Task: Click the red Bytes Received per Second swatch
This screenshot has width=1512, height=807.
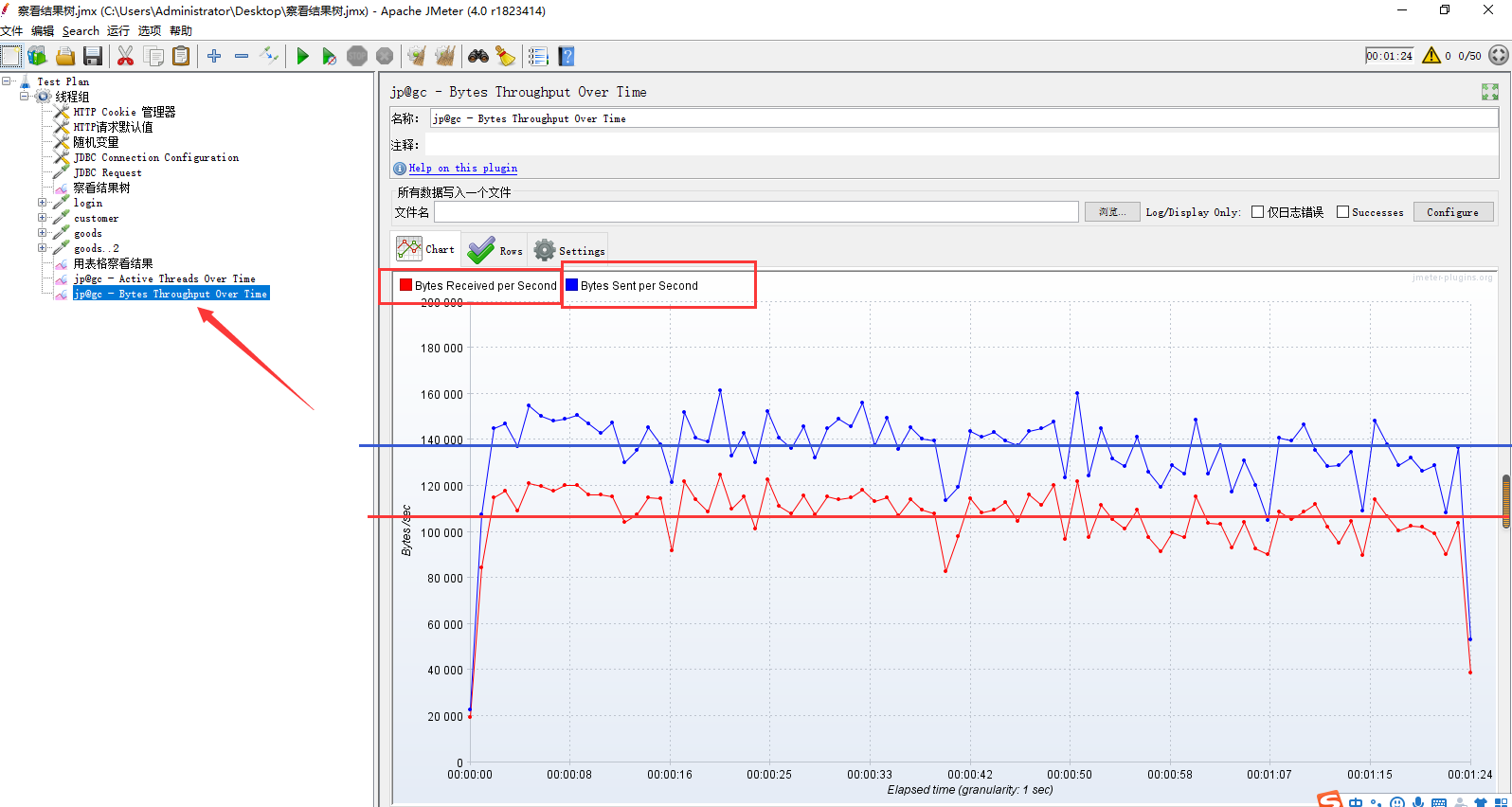Action: pos(406,285)
